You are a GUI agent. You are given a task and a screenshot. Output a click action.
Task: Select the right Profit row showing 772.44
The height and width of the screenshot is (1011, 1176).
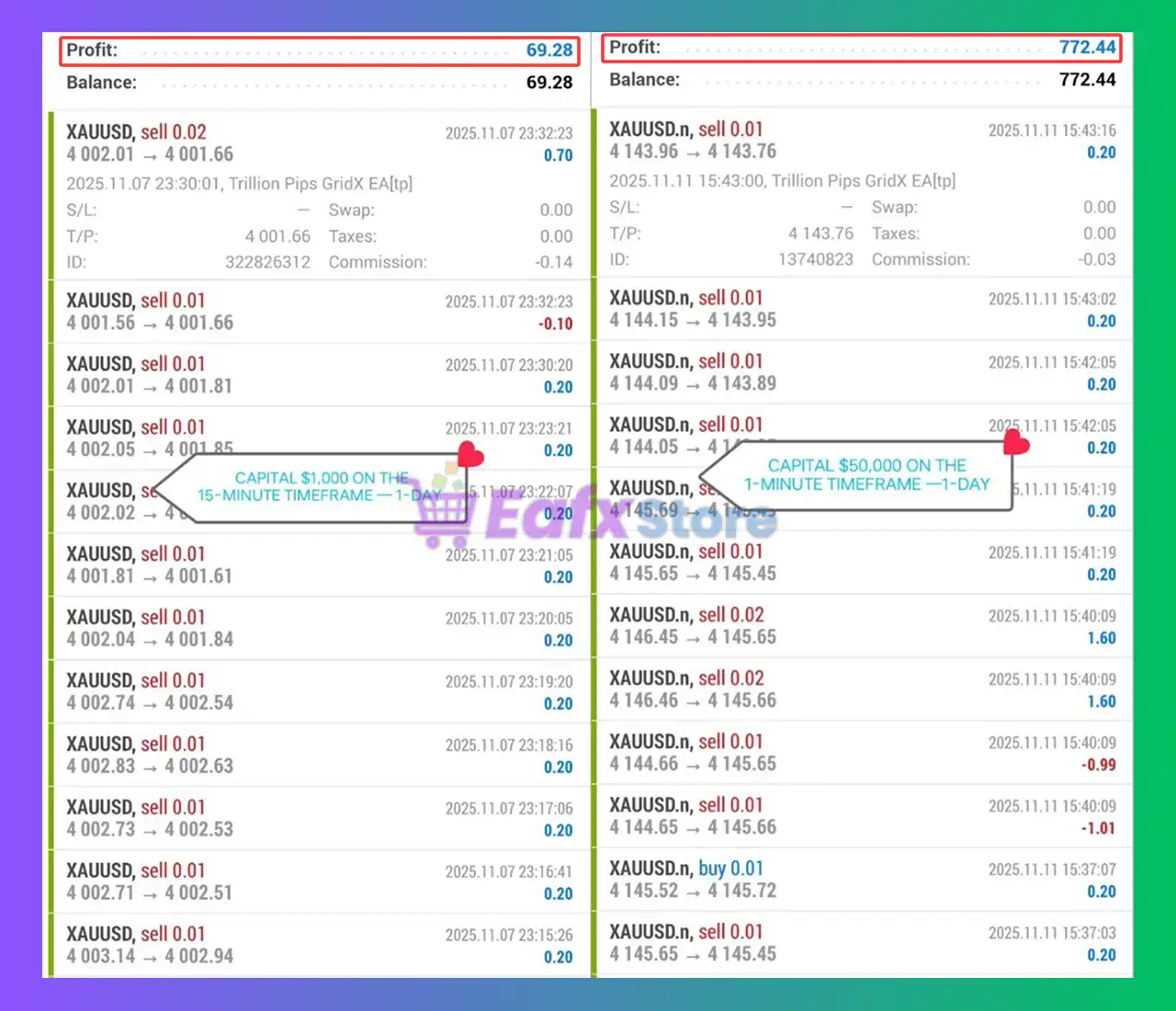[862, 48]
